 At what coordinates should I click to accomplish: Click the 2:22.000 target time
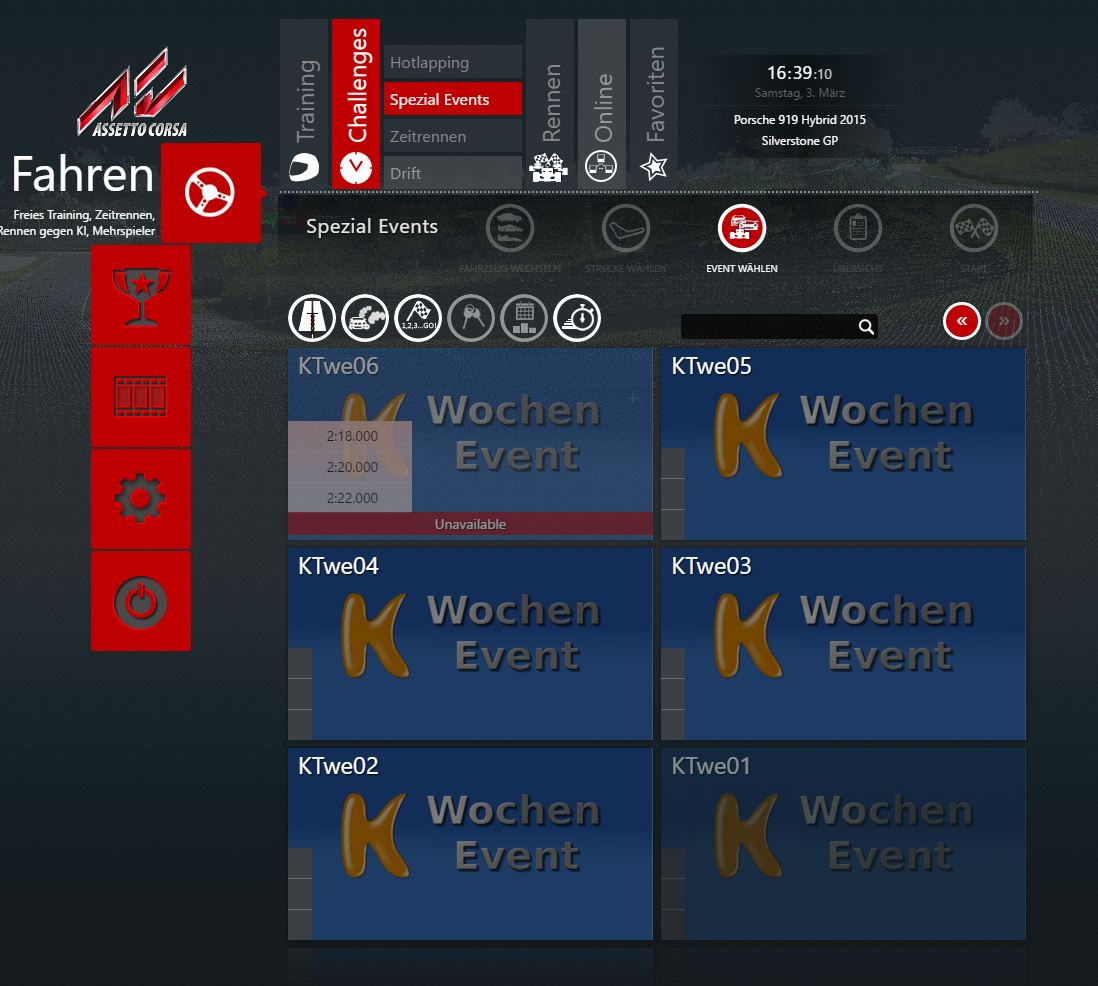(352, 498)
